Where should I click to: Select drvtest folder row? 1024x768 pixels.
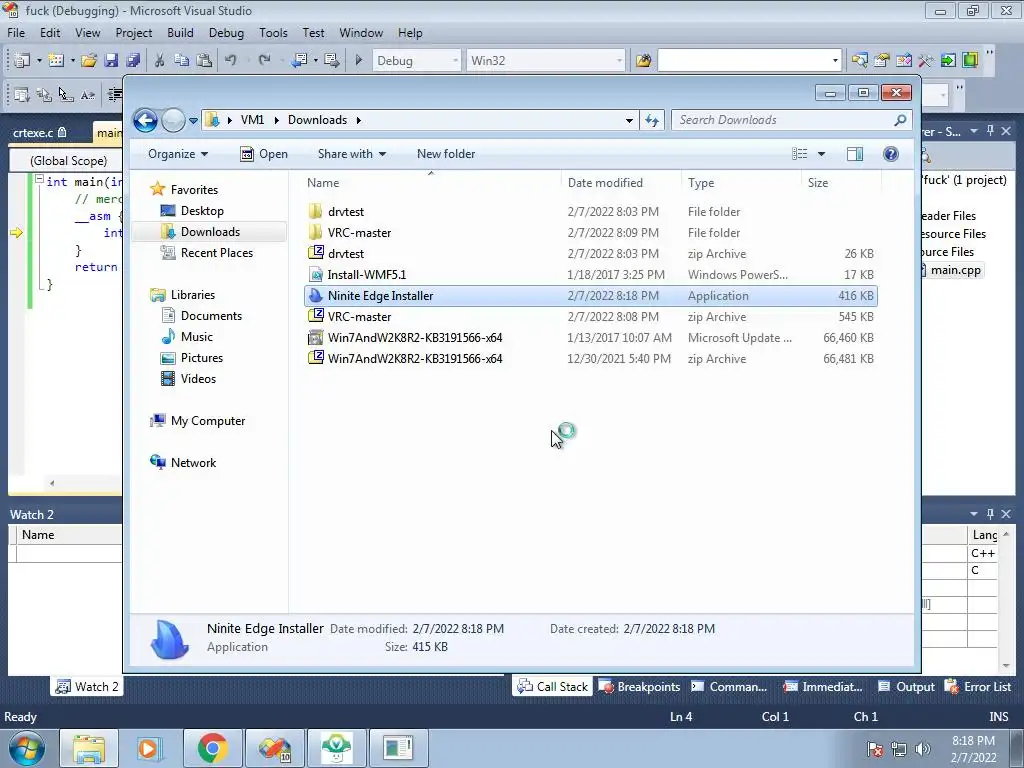590,212
